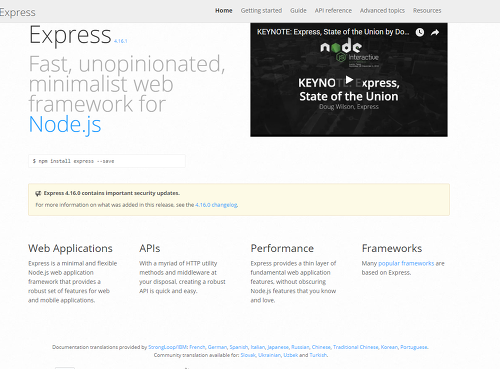This screenshot has width=500, height=369.
Task: Open the Spanish translation link
Action: point(239,347)
